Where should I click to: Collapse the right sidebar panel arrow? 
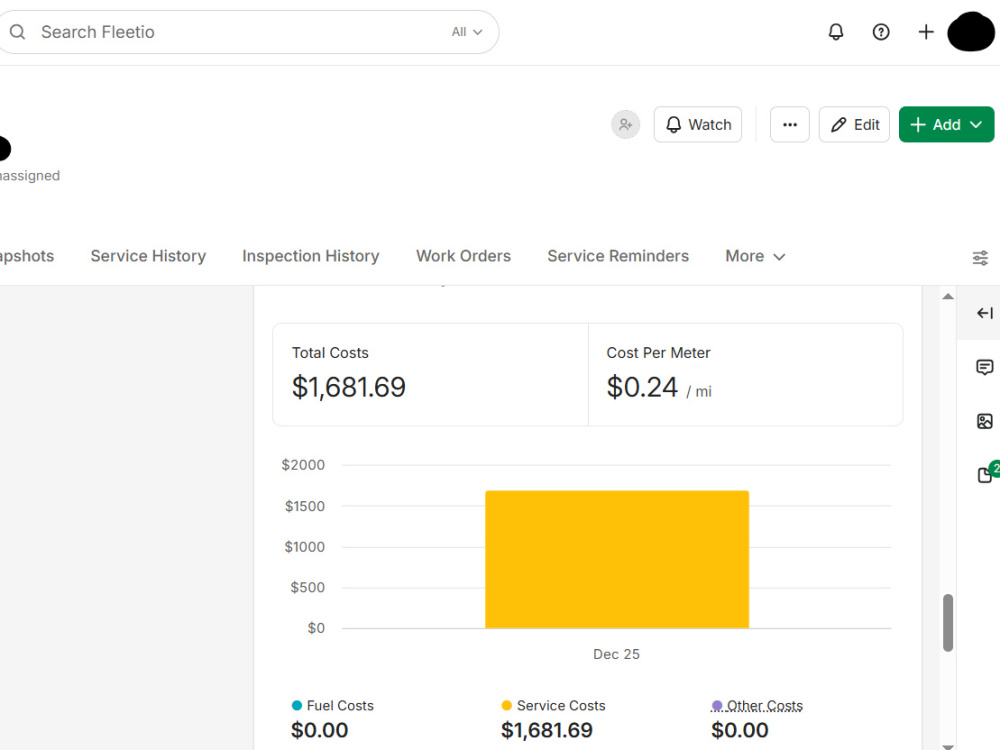click(x=985, y=313)
